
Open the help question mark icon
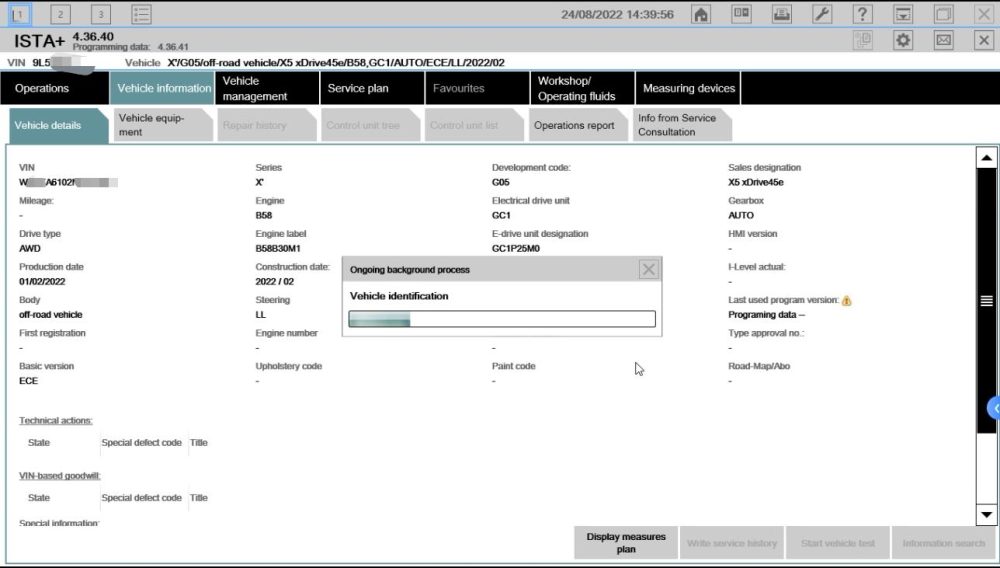(x=862, y=14)
